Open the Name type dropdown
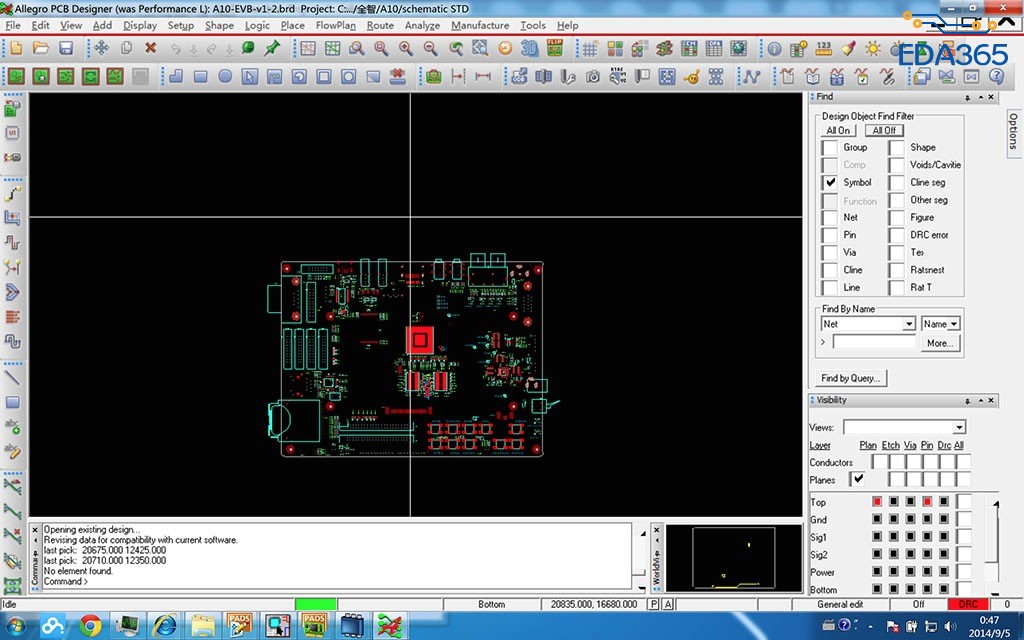This screenshot has width=1024, height=640. point(954,324)
